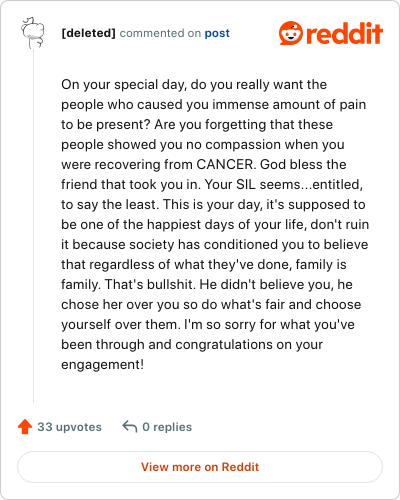The height and width of the screenshot is (500, 400).
Task: Click the View more on Reddit button
Action: tap(200, 467)
